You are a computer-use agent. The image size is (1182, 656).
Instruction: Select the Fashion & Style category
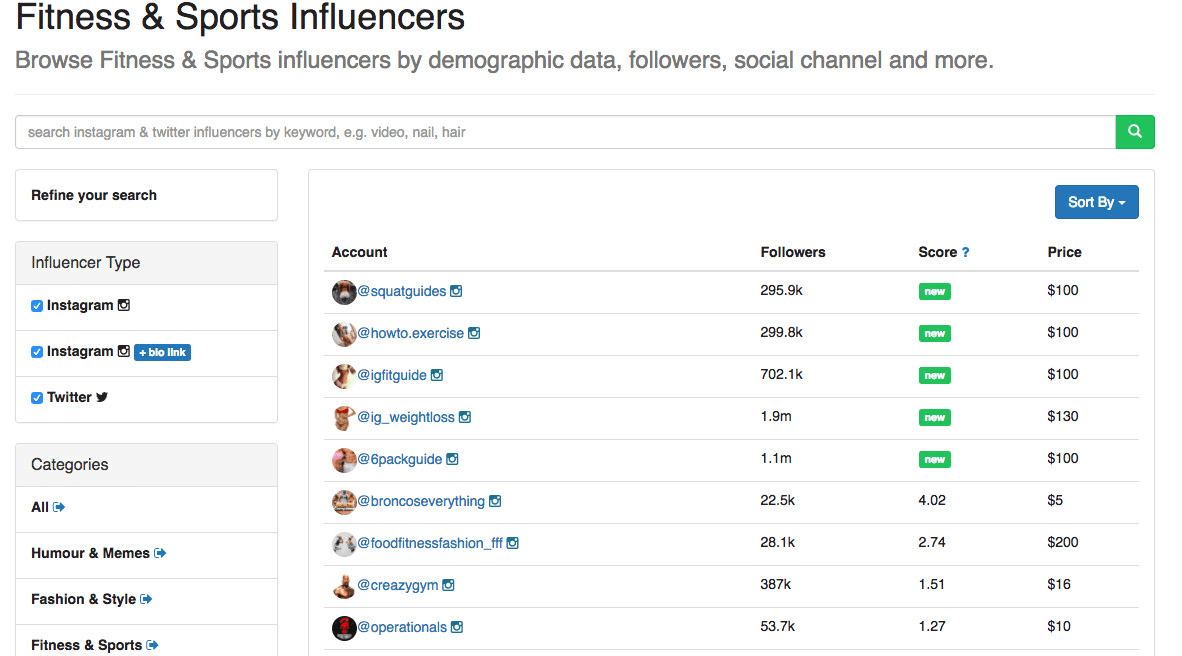(x=82, y=598)
